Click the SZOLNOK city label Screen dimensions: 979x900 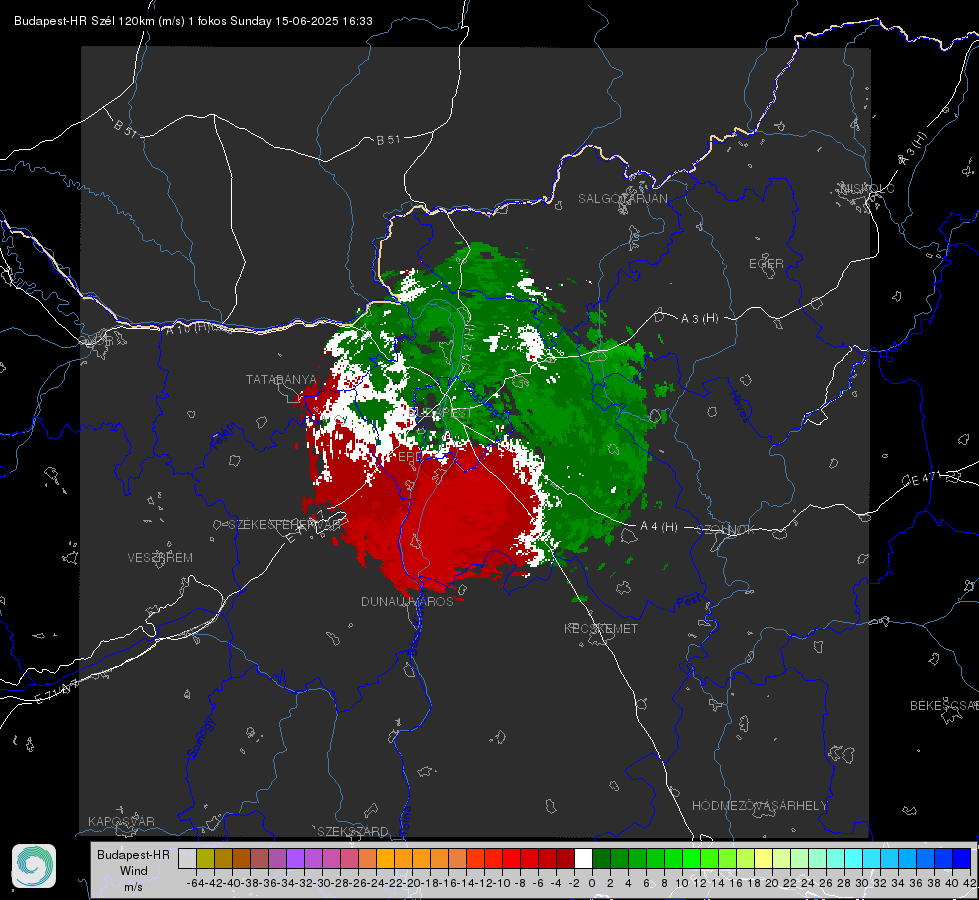pyautogui.click(x=726, y=530)
